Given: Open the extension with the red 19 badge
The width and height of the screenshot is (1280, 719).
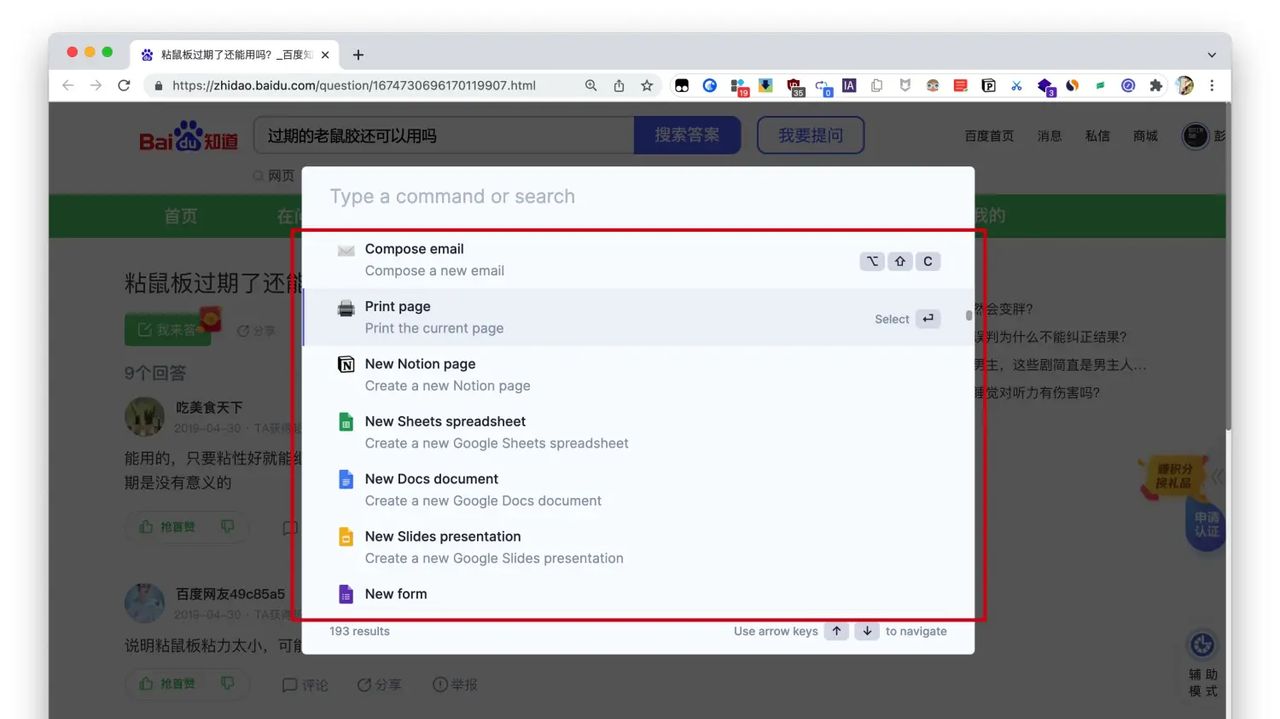Looking at the screenshot, I should (x=738, y=87).
